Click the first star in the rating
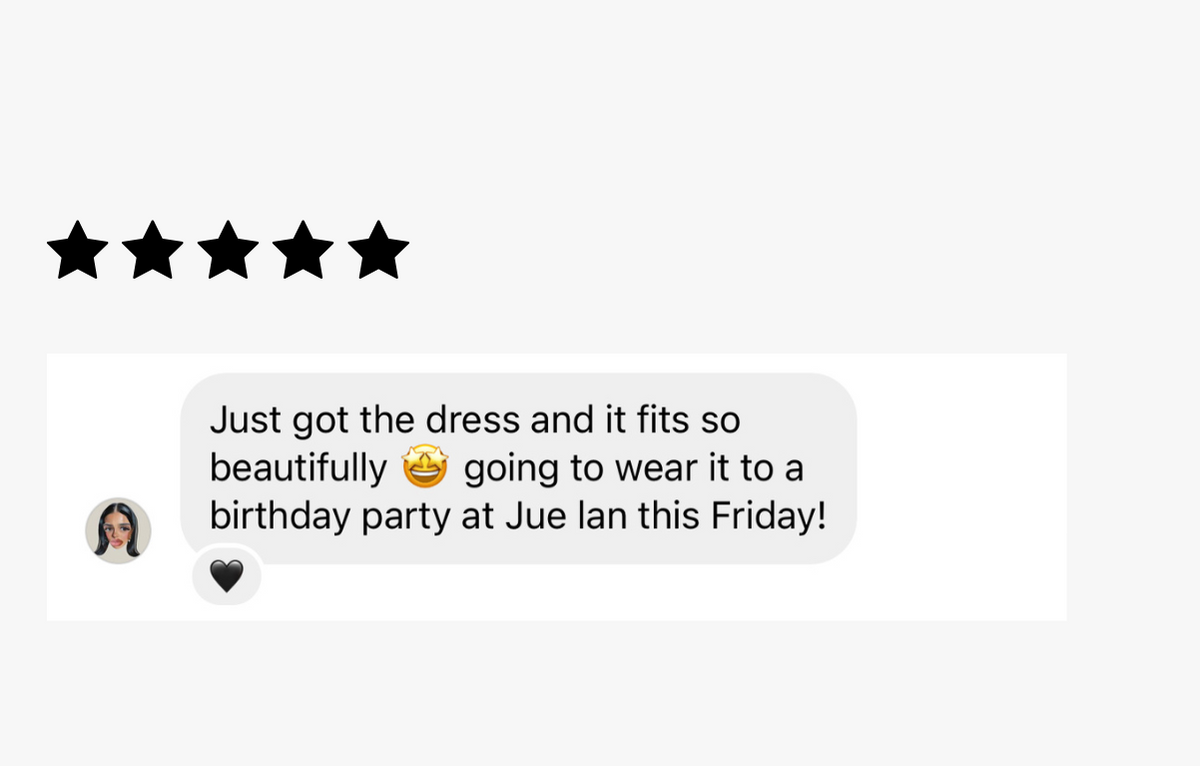Image resolution: width=1200 pixels, height=766 pixels. coord(78,250)
